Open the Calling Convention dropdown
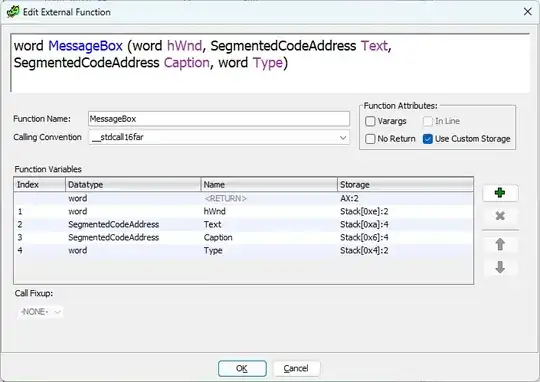The image size is (540, 382). pos(219,137)
